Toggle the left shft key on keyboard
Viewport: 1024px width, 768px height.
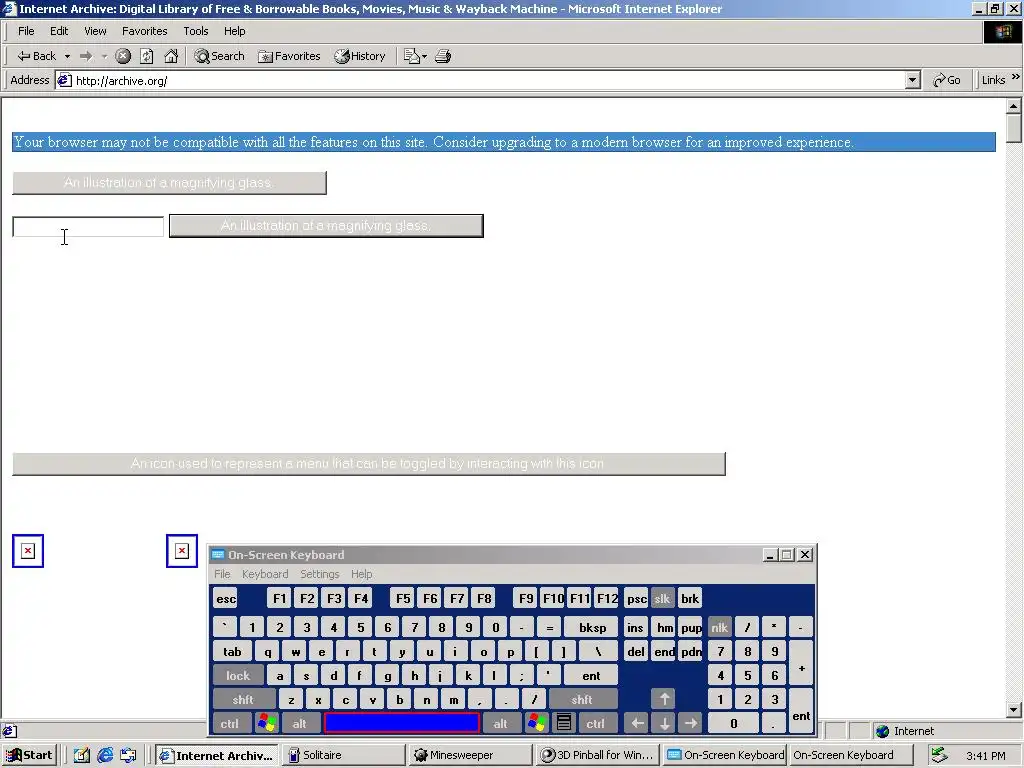click(x=243, y=700)
